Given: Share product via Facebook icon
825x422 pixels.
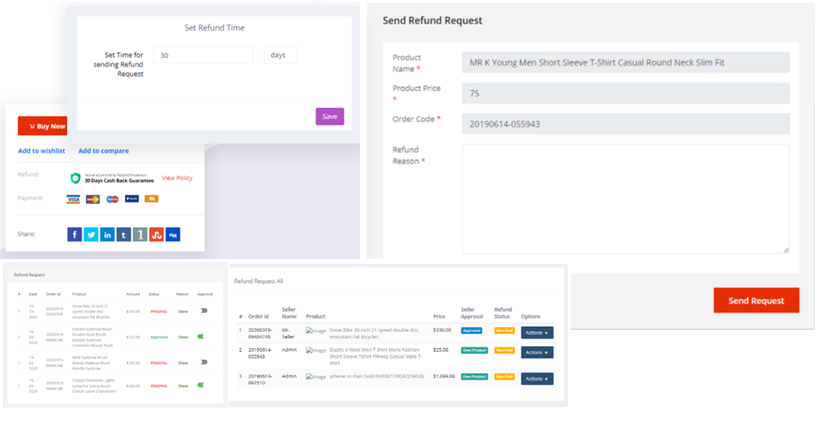Looking at the screenshot, I should [75, 234].
